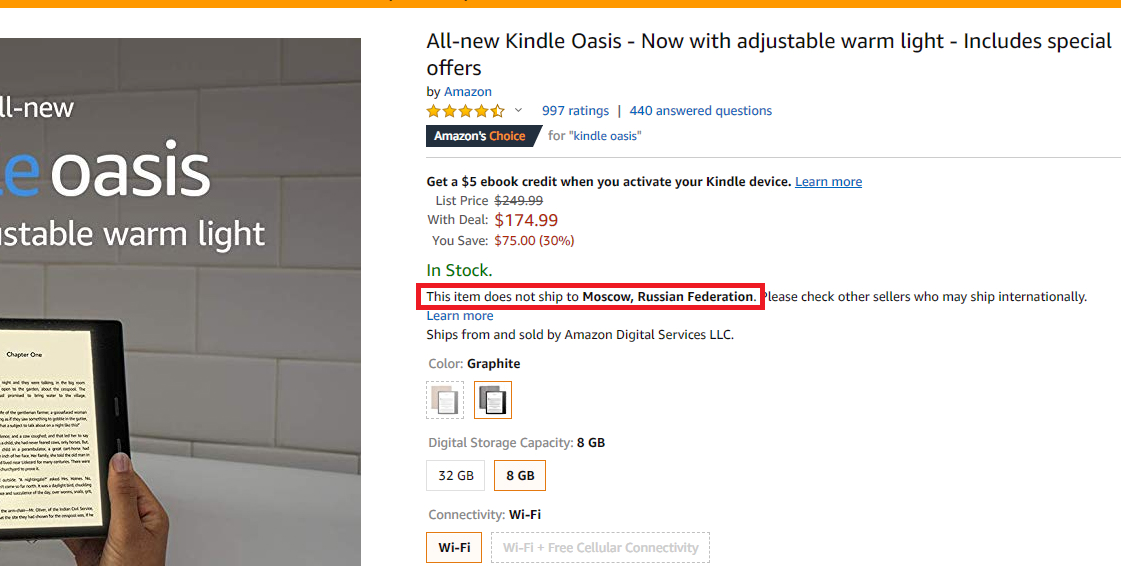This screenshot has width=1121, height=566.
Task: Expand the rating breakdown chevron beside stars
Action: click(x=518, y=110)
